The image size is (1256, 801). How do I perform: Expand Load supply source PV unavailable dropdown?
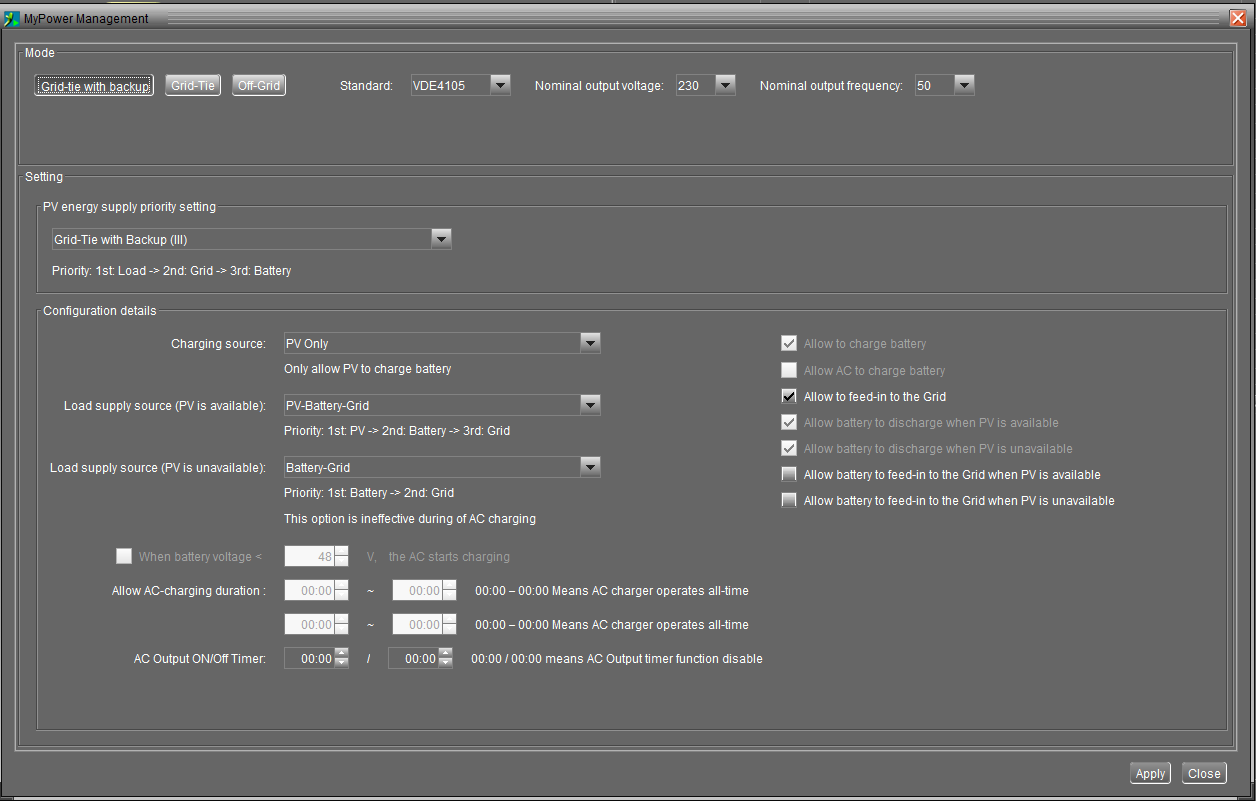(589, 467)
